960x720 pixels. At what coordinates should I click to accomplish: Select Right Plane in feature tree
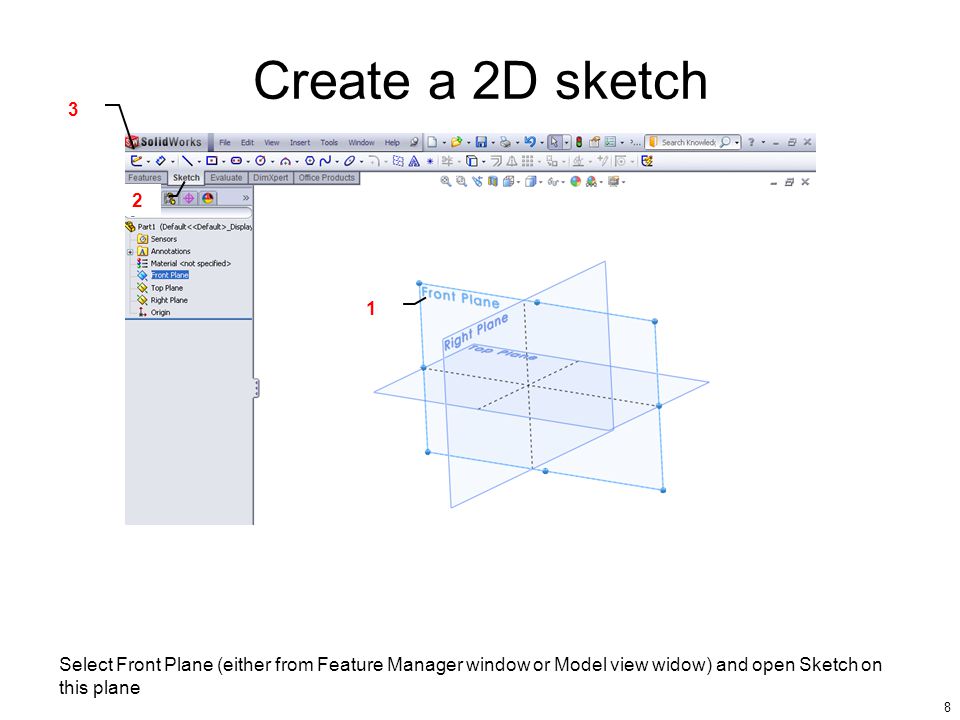click(x=169, y=300)
